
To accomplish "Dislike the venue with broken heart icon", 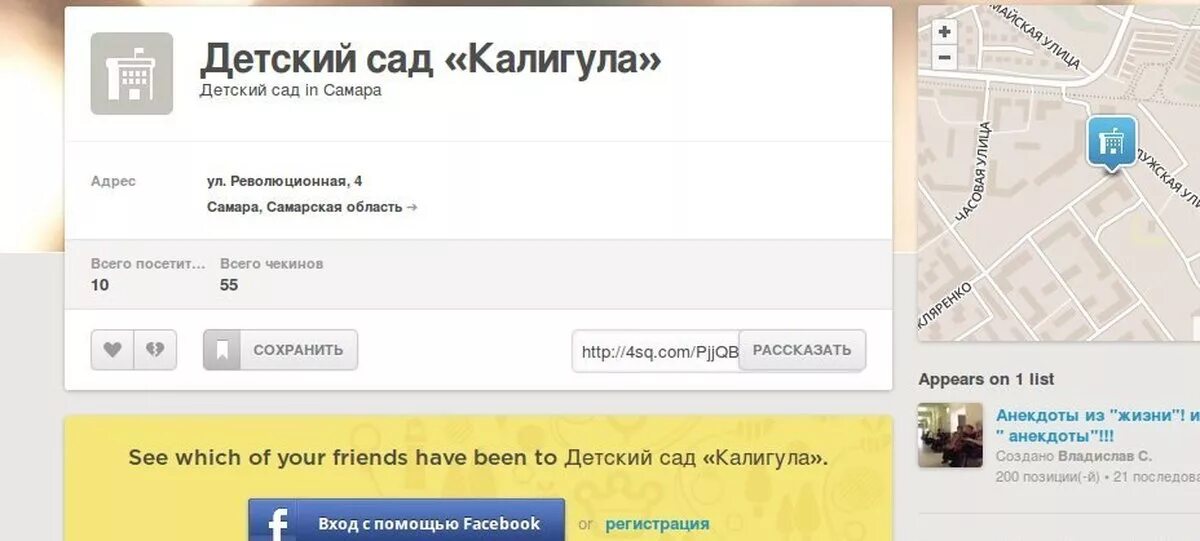I will (155, 350).
